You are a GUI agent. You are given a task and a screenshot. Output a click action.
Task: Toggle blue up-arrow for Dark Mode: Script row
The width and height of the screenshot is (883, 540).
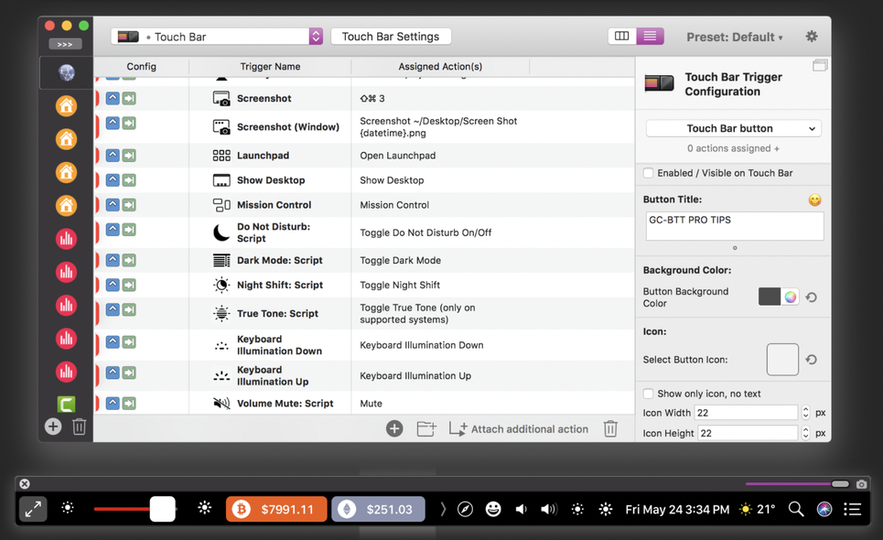(113, 260)
